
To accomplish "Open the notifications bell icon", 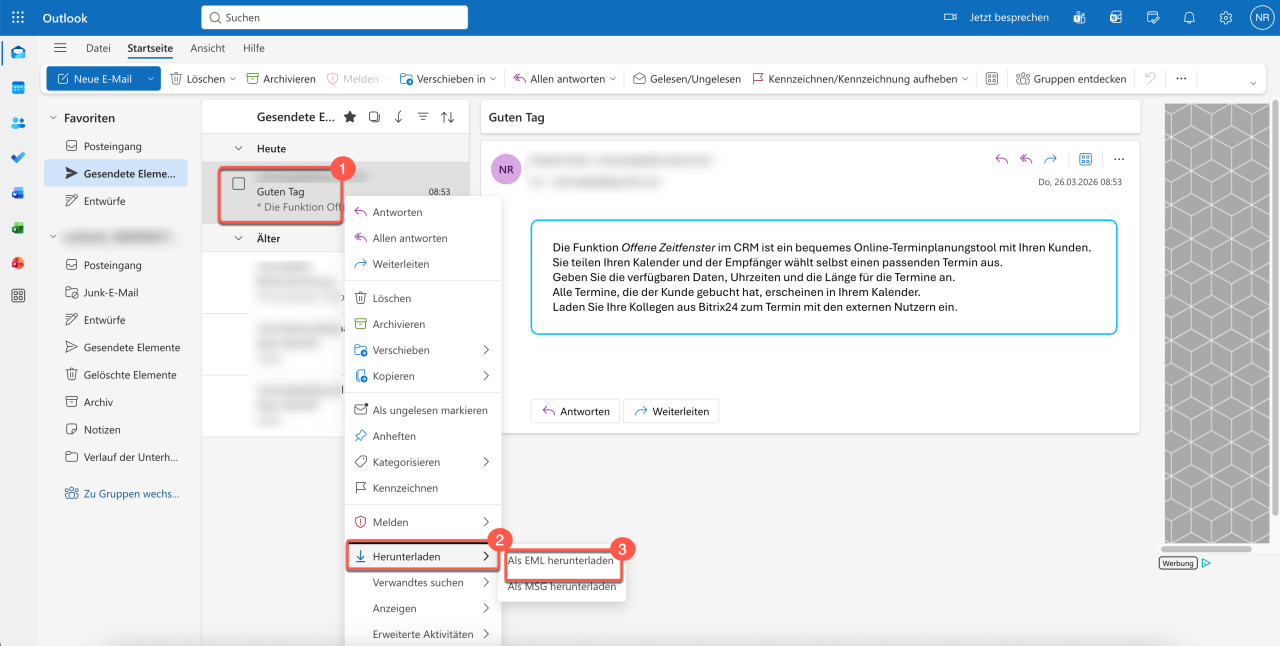I will [x=1189, y=18].
